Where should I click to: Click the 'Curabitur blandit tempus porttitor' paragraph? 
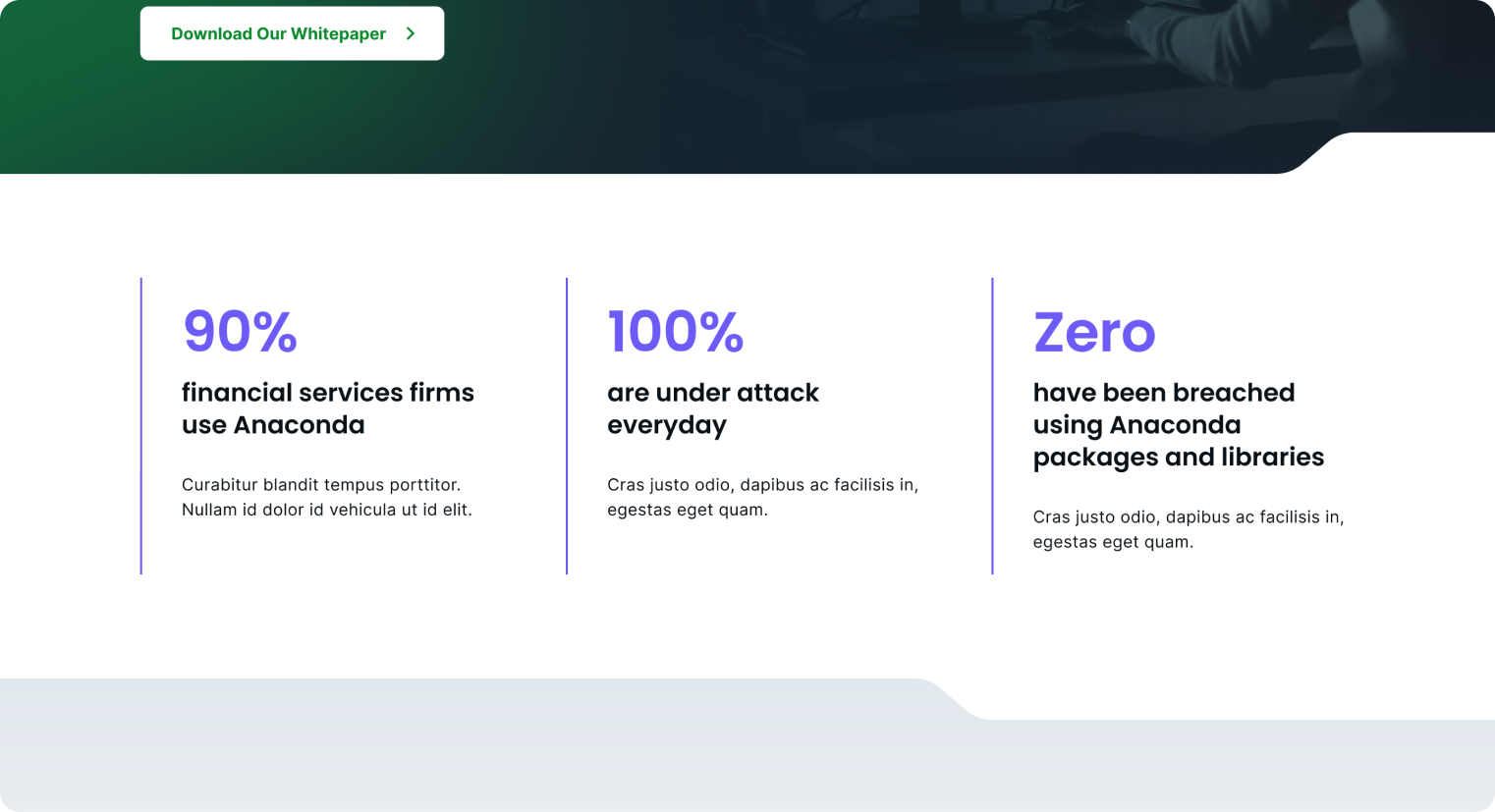327,497
